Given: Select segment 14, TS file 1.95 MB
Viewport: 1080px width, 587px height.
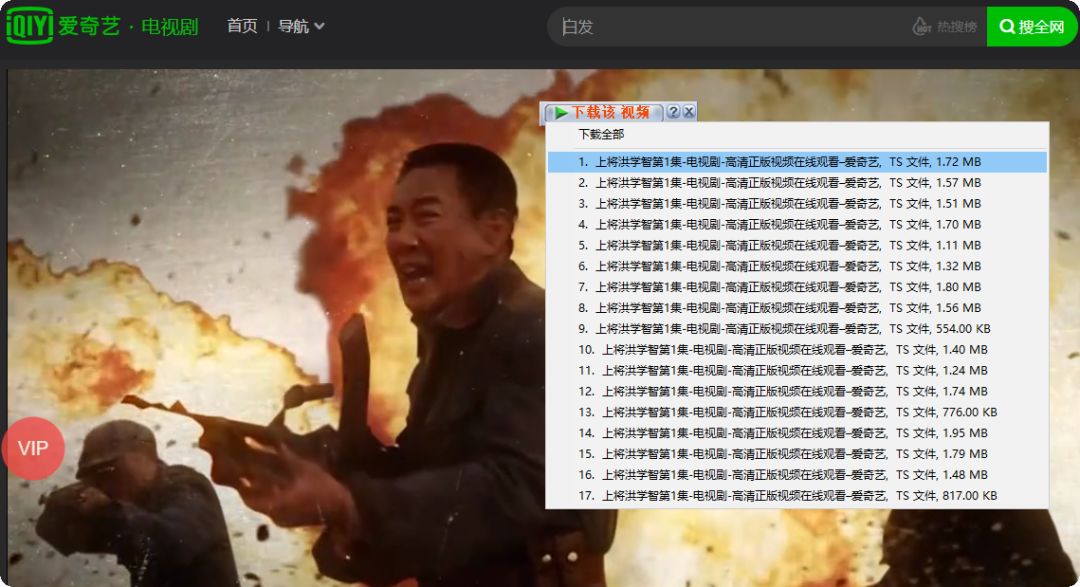Looking at the screenshot, I should tap(798, 433).
